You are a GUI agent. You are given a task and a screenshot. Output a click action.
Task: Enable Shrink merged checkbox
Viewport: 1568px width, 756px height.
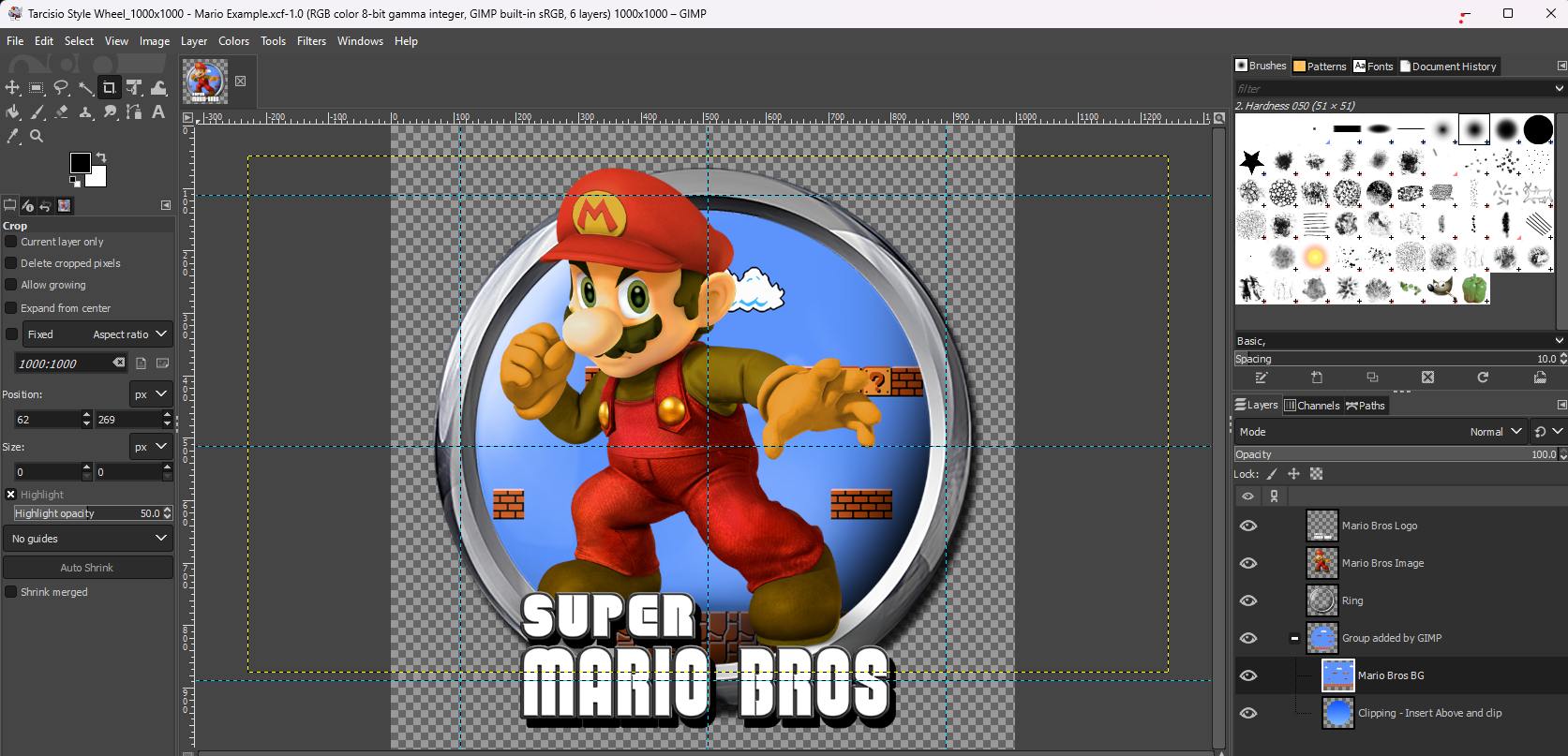coord(11,592)
